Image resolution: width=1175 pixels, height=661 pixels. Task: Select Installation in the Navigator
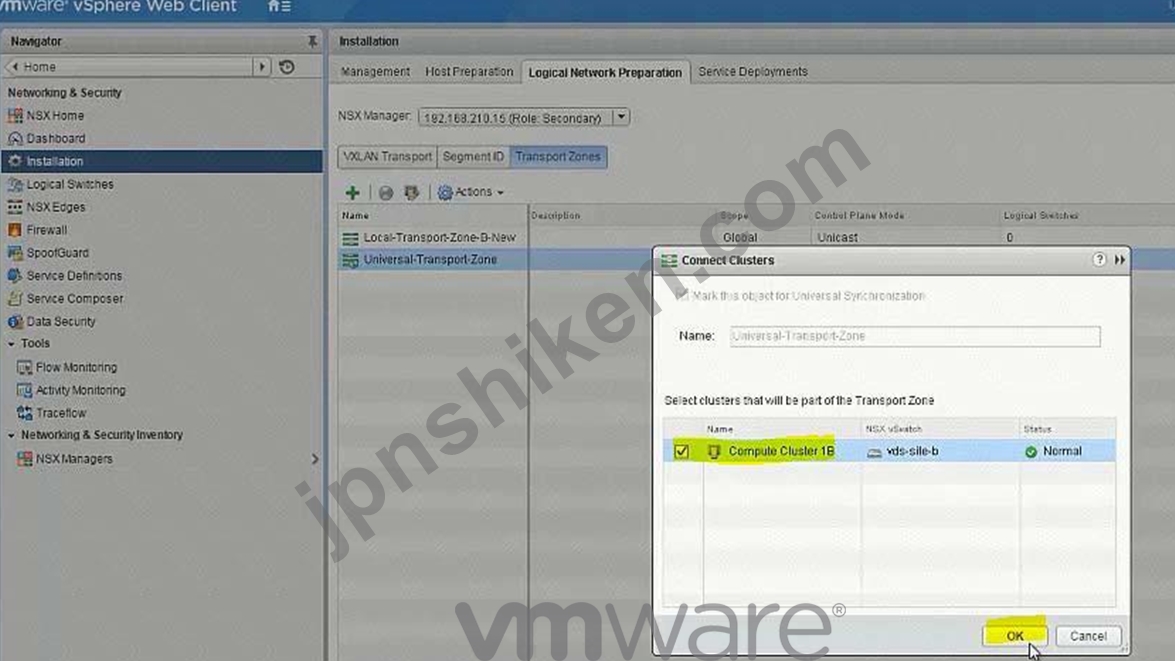coord(162,161)
